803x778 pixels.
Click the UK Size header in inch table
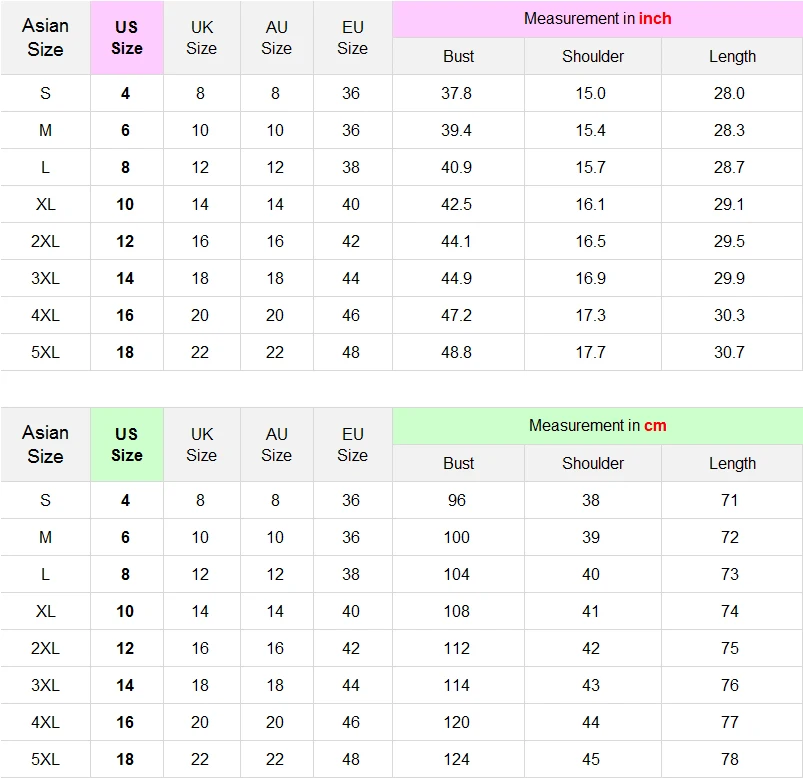pos(201,38)
